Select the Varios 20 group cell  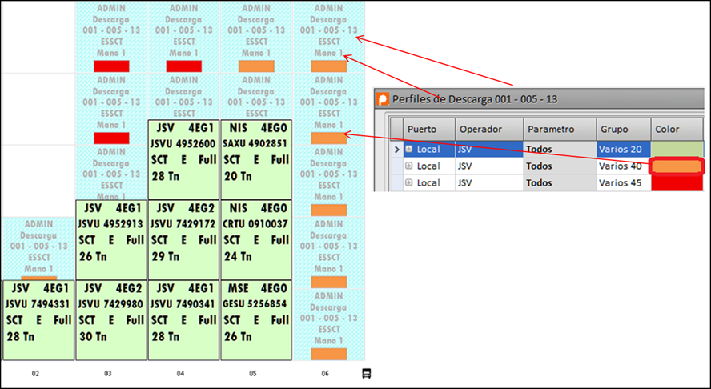[x=623, y=149]
